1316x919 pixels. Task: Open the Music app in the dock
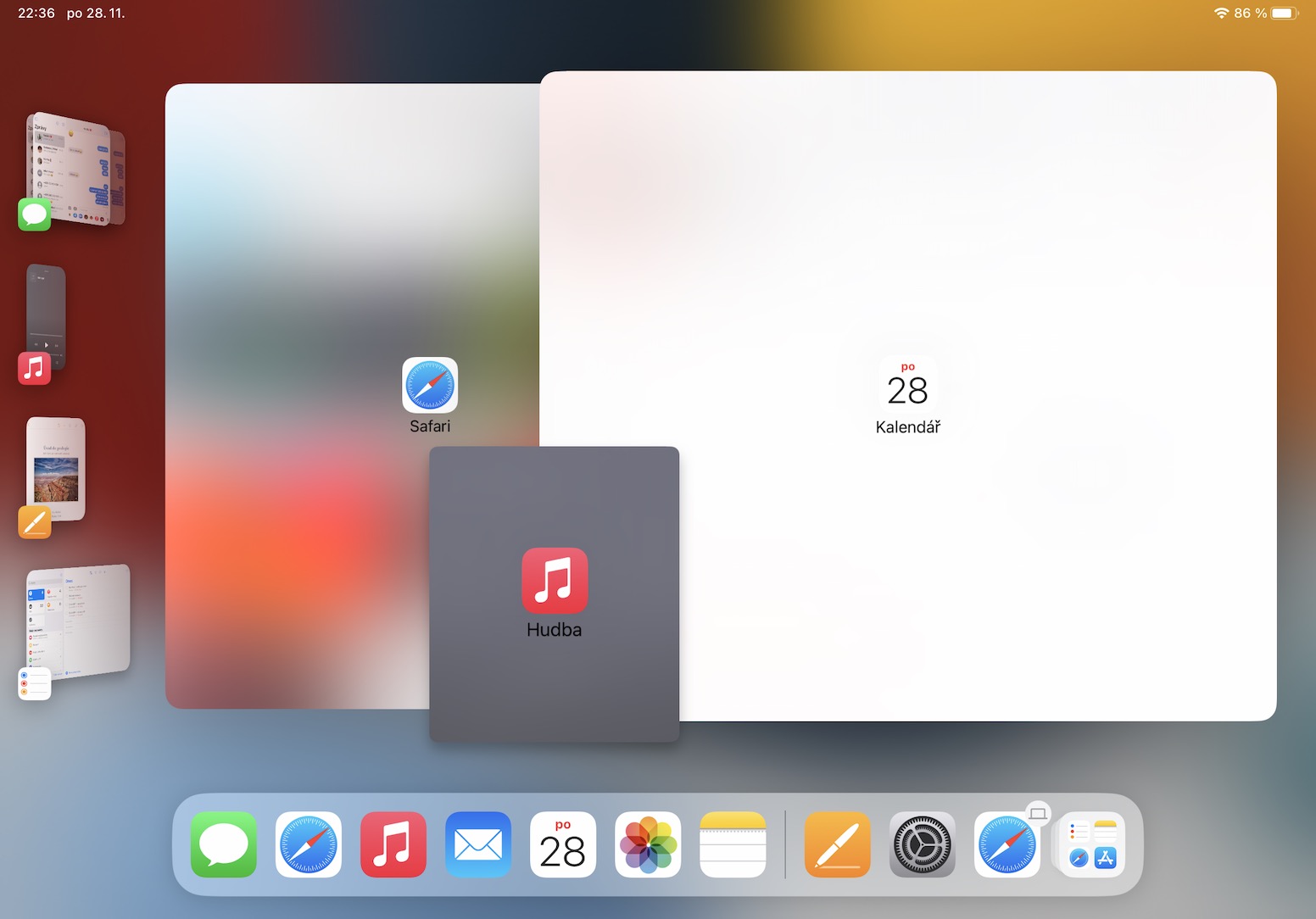pos(393,844)
